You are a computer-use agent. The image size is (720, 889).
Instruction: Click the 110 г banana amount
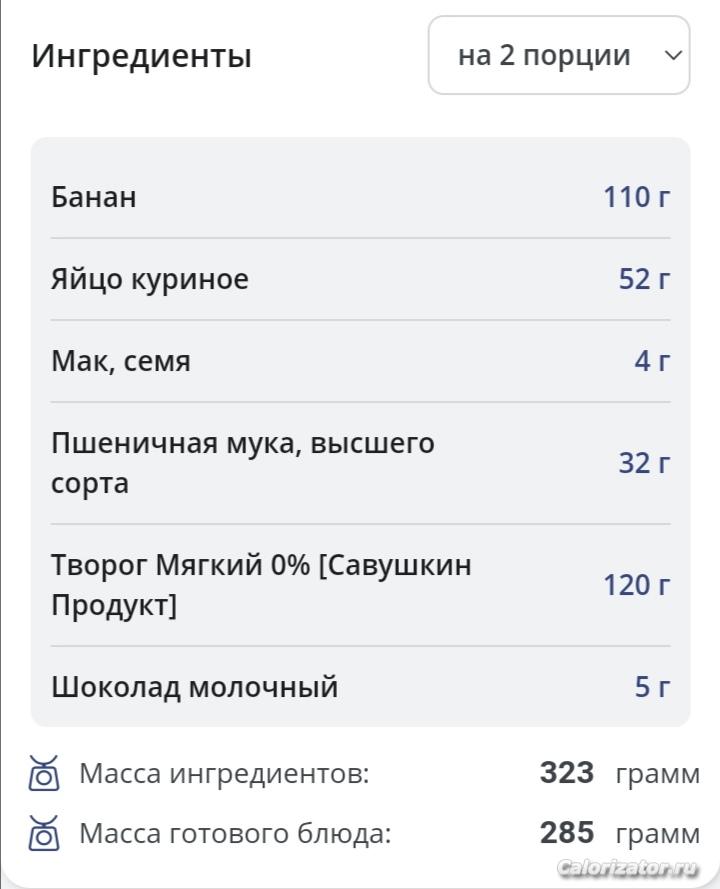tap(636, 197)
